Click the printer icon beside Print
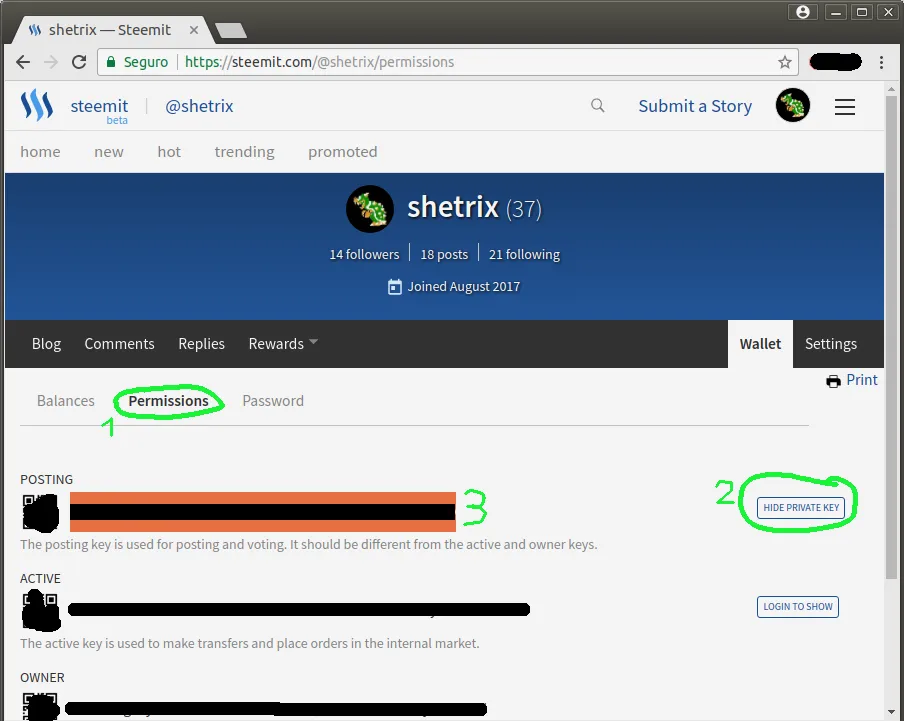The width and height of the screenshot is (904, 721). coord(833,381)
